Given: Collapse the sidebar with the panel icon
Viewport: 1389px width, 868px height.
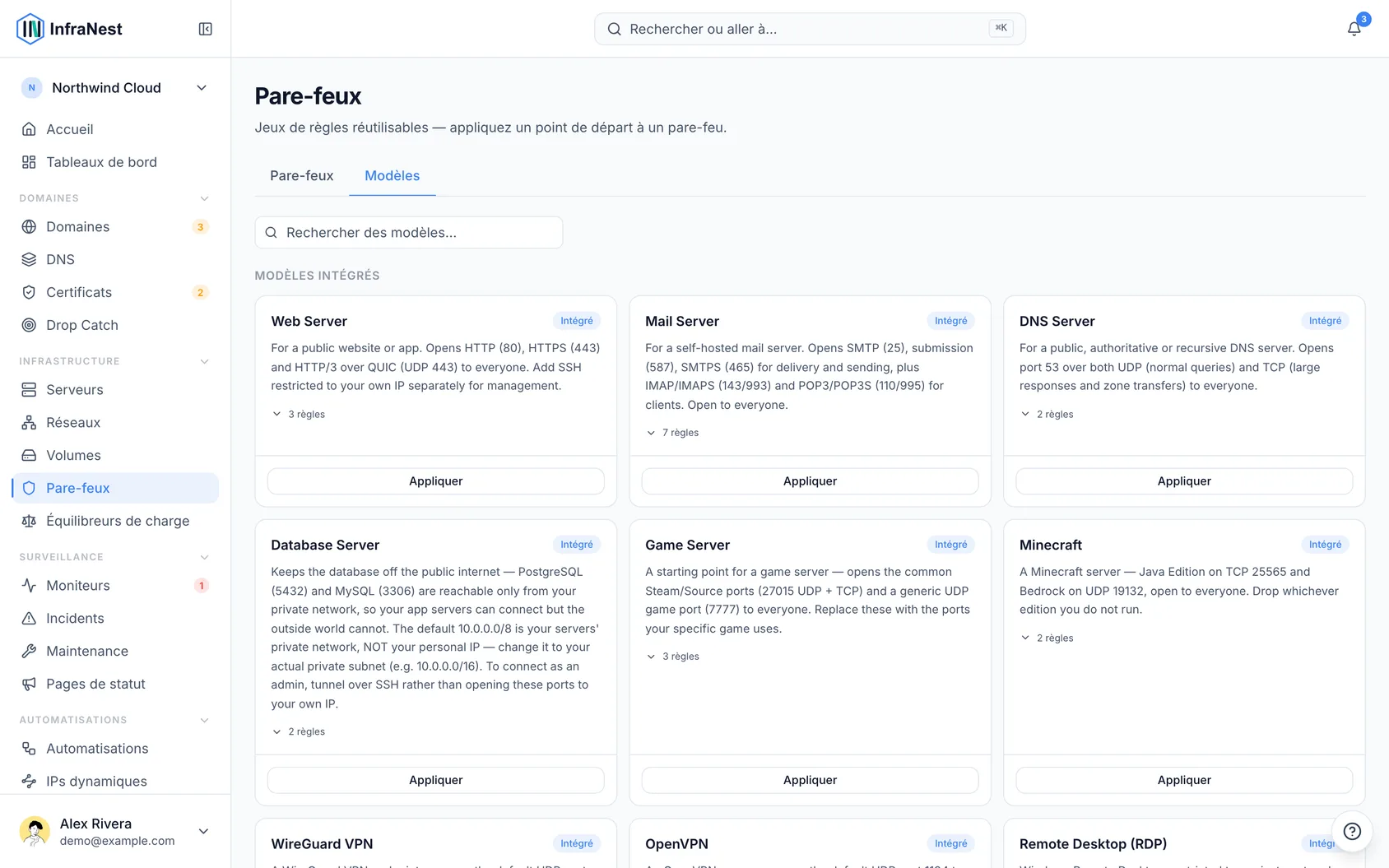Looking at the screenshot, I should click(206, 29).
